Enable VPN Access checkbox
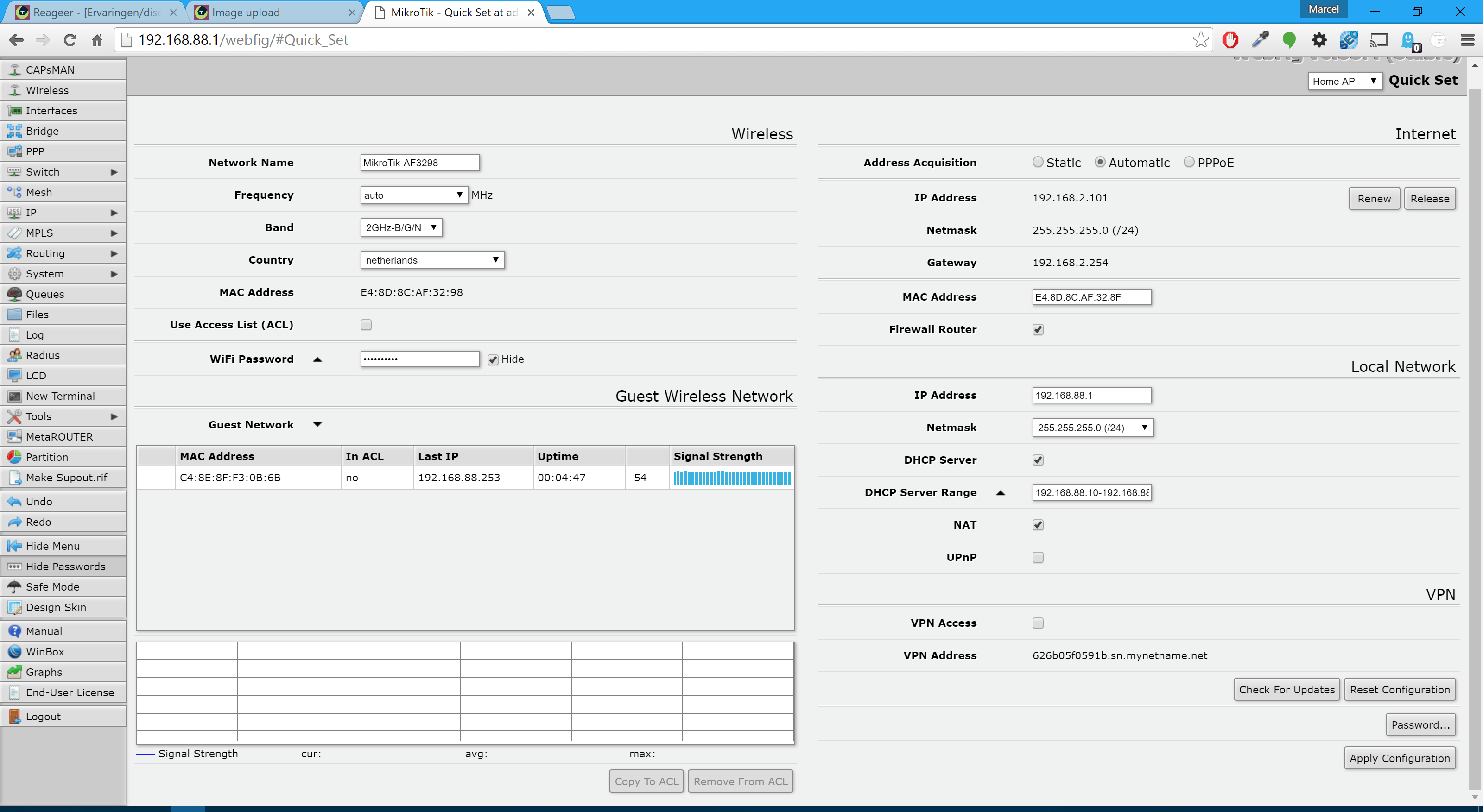Image resolution: width=1483 pixels, height=812 pixels. pos(1038,623)
